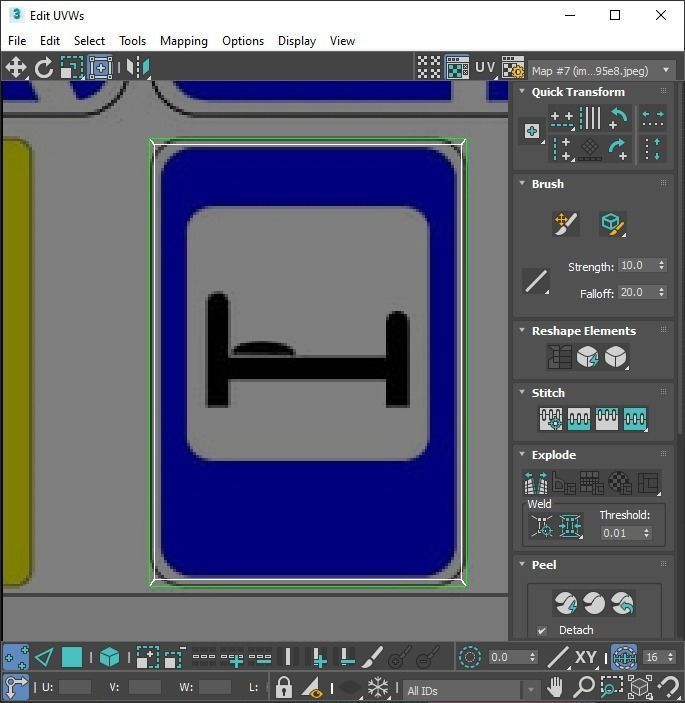The height and width of the screenshot is (703, 685).
Task: Click Stitch Custom icon
Action: [x=635, y=419]
